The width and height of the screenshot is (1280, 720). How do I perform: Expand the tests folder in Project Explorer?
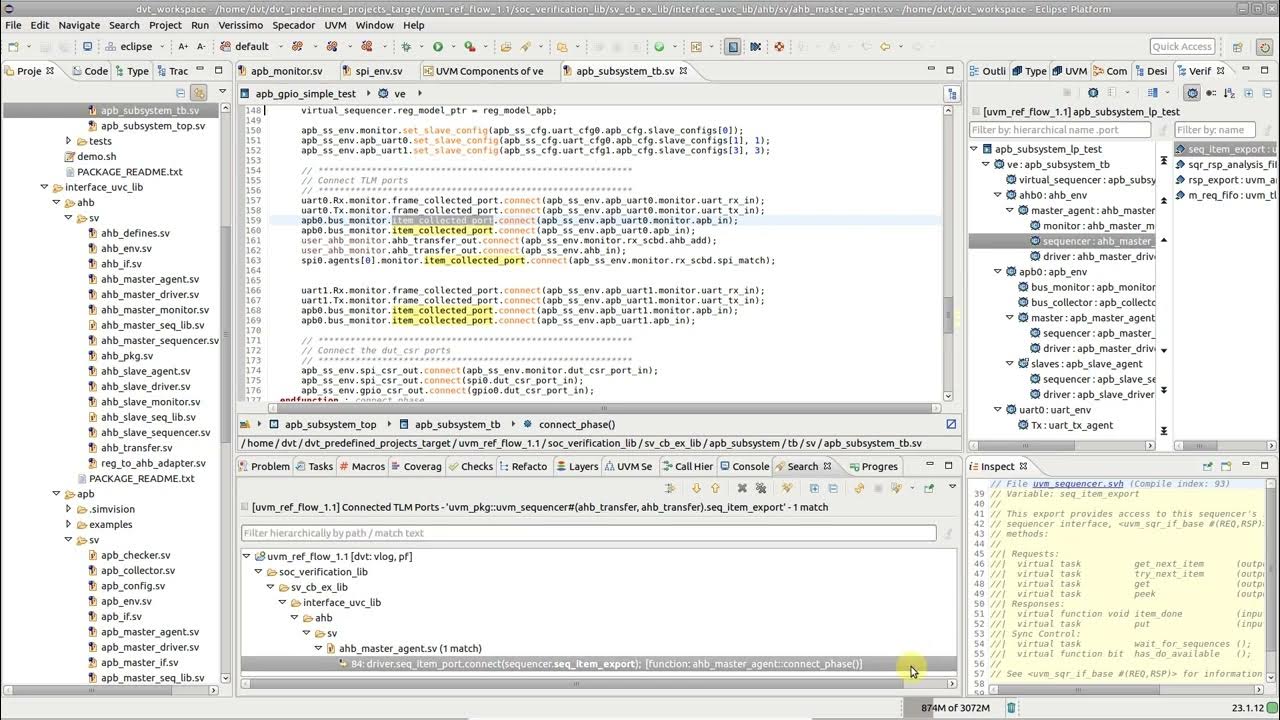click(68, 141)
